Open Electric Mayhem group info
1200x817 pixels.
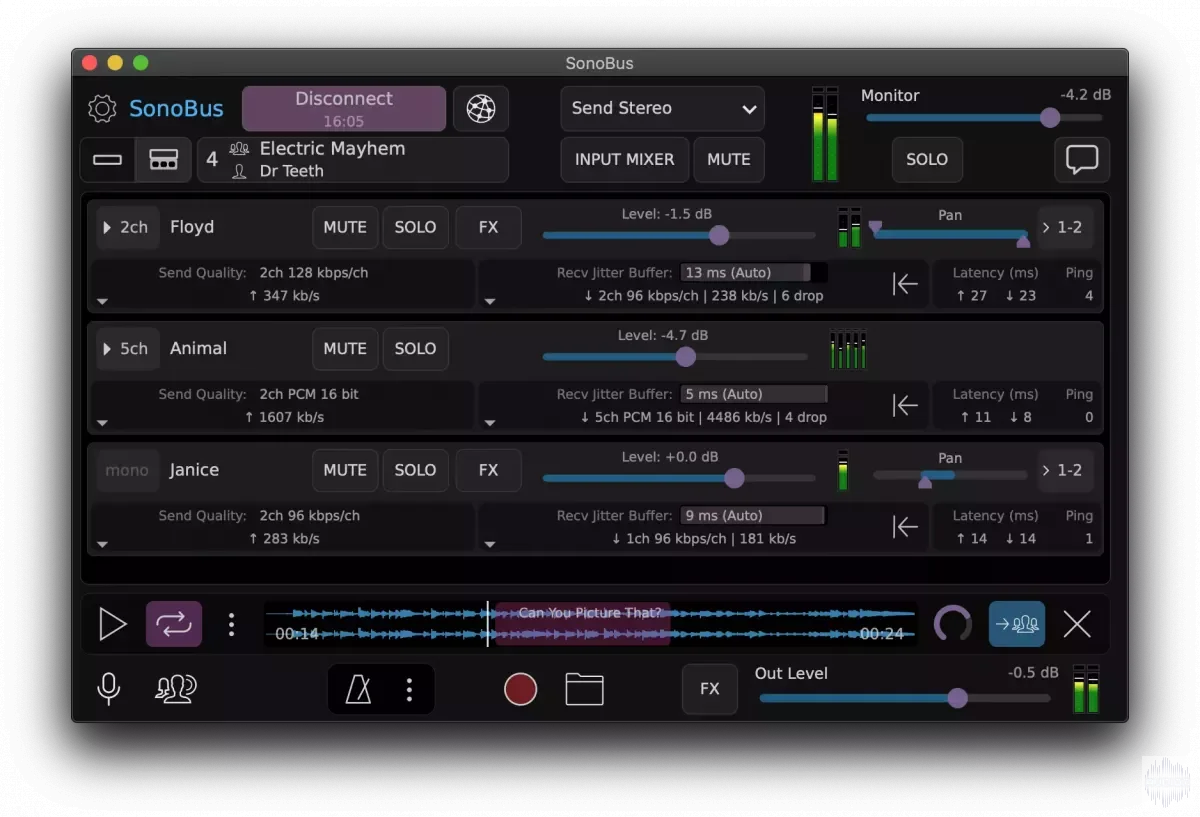353,160
